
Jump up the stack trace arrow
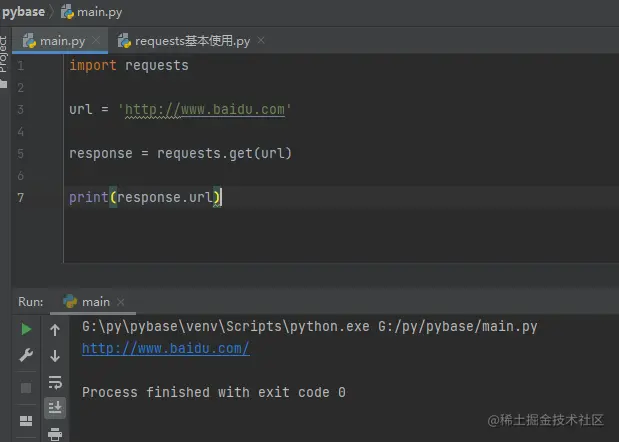click(x=55, y=330)
